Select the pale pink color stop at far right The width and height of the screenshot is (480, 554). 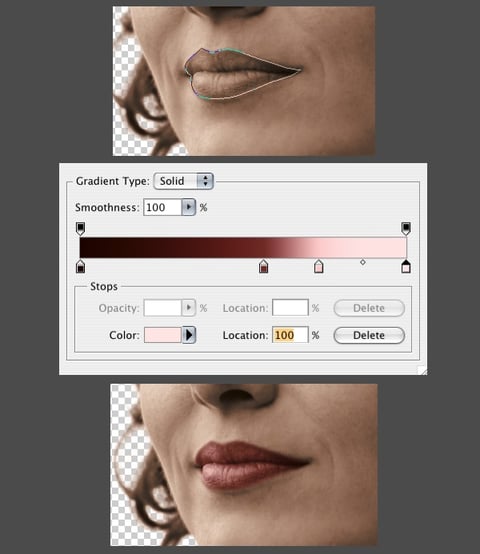(x=406, y=267)
